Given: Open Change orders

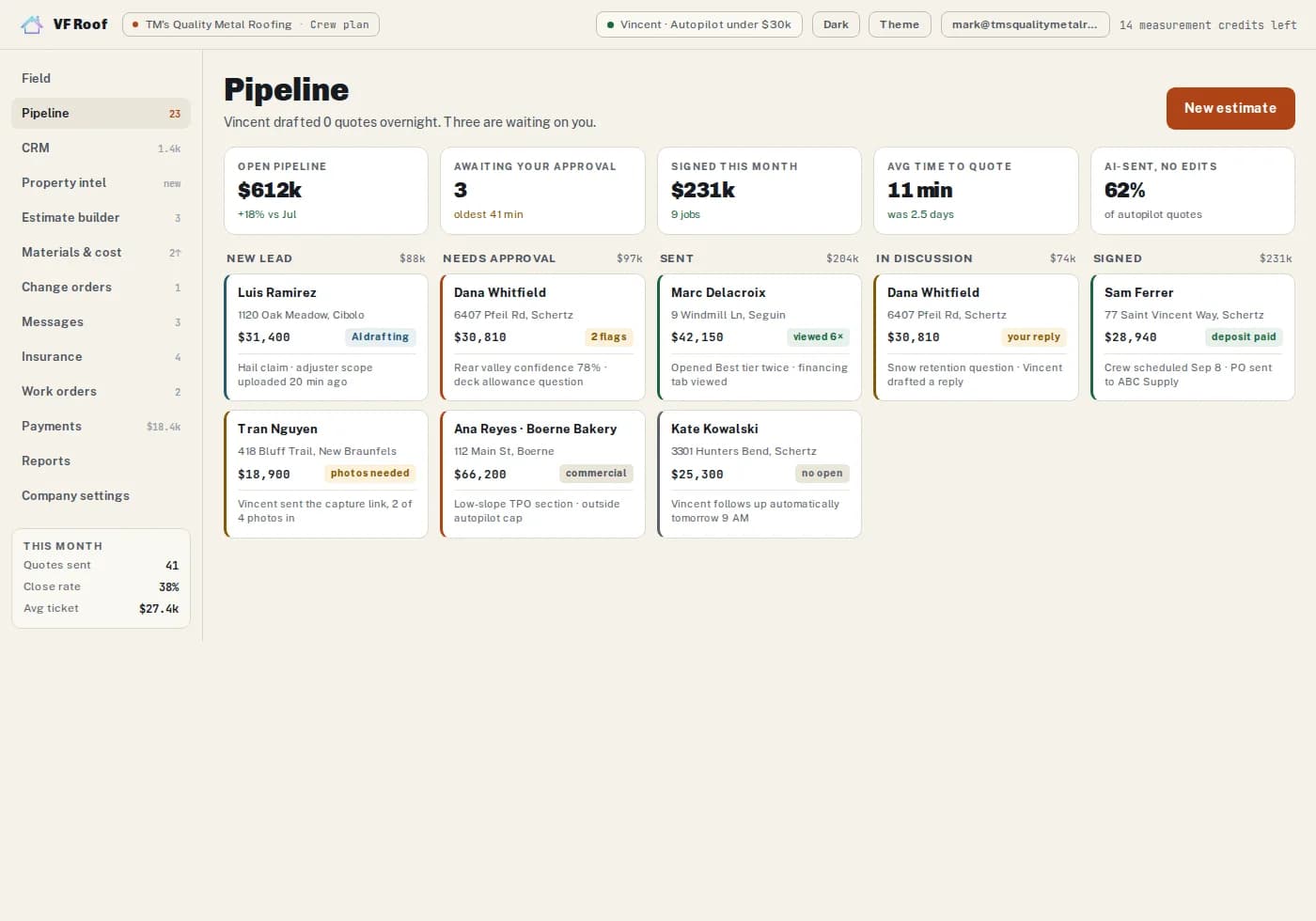Looking at the screenshot, I should point(101,287).
